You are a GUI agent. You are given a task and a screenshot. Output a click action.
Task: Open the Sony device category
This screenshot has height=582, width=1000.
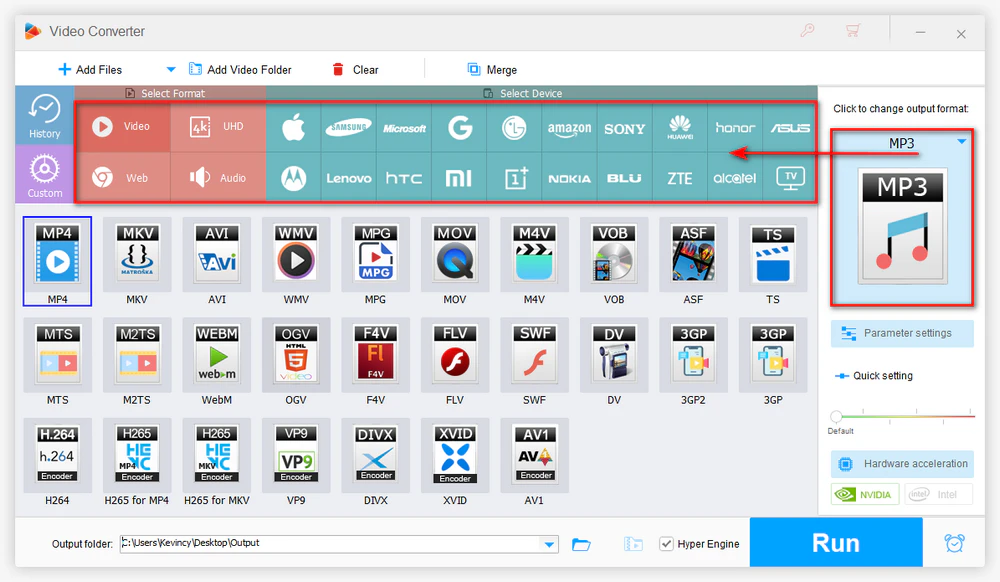tap(624, 127)
